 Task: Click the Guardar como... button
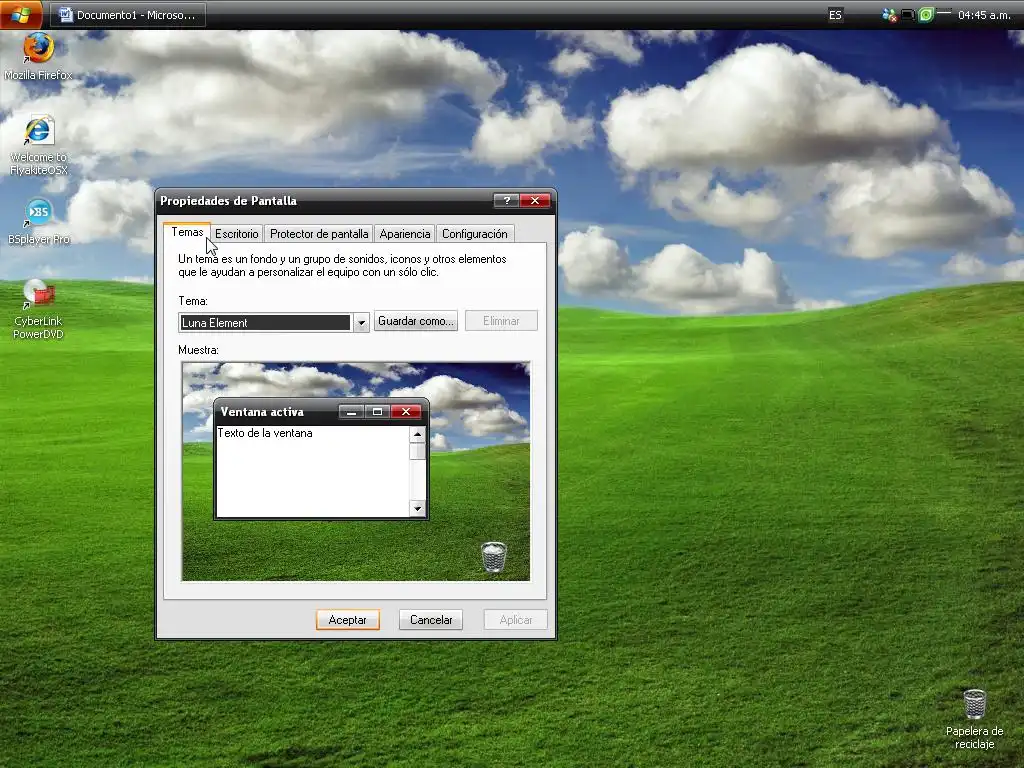[415, 321]
